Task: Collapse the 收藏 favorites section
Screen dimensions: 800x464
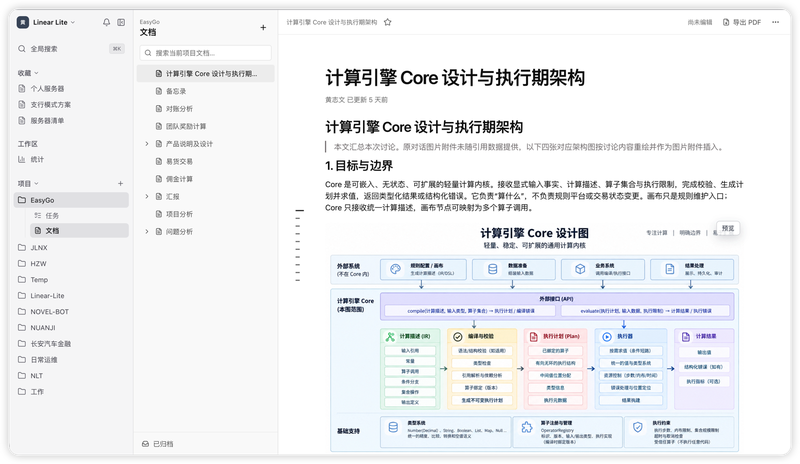Action: click(28, 73)
